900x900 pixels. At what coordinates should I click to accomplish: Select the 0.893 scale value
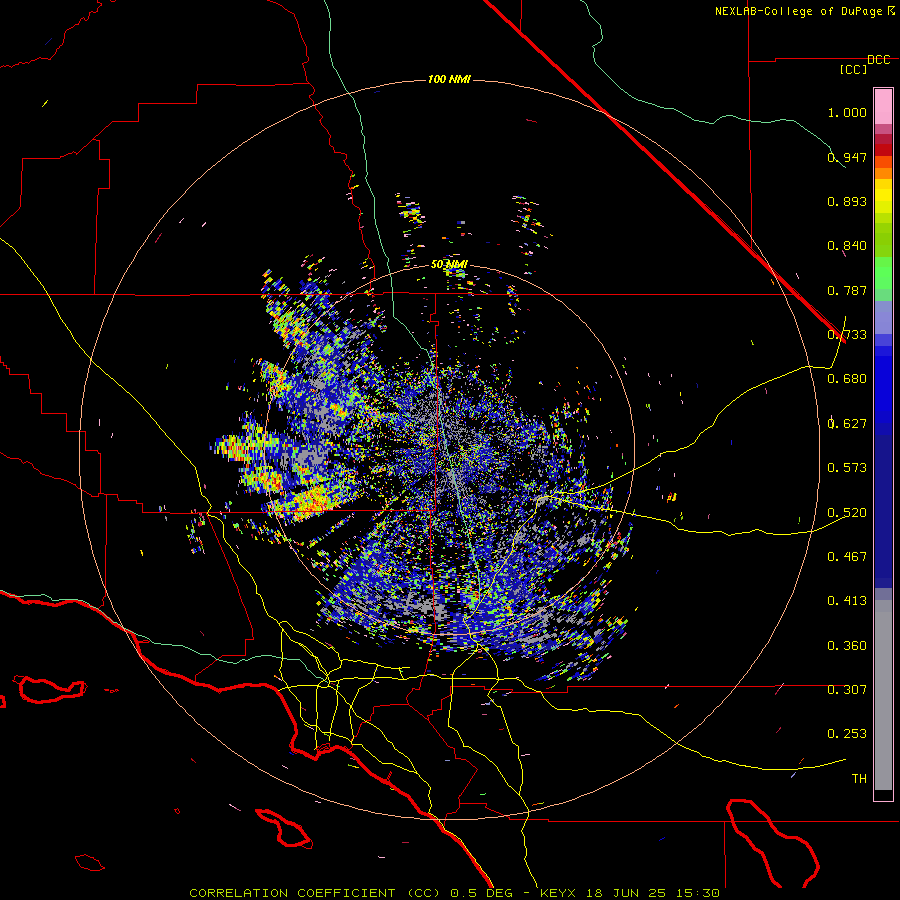pos(847,201)
